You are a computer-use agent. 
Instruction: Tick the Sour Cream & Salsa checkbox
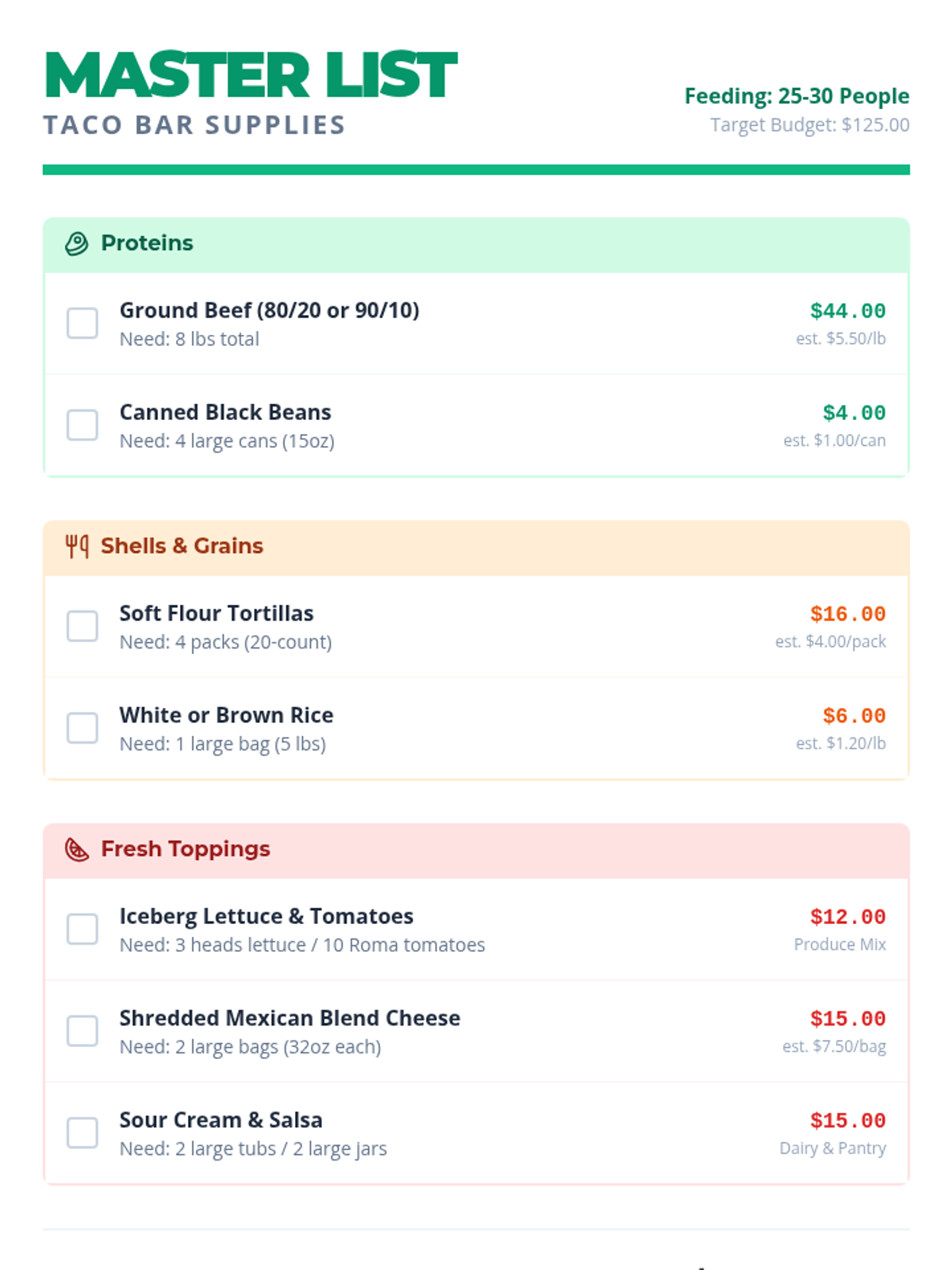point(83,1133)
